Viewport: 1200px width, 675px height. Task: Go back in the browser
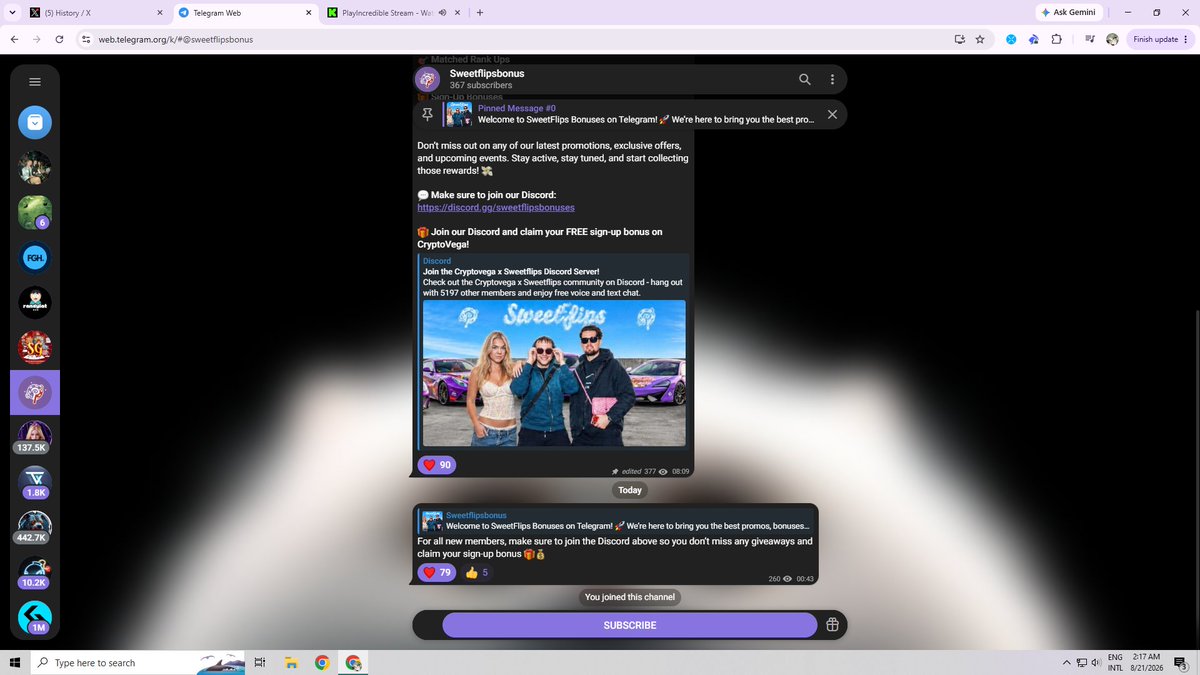[14, 39]
